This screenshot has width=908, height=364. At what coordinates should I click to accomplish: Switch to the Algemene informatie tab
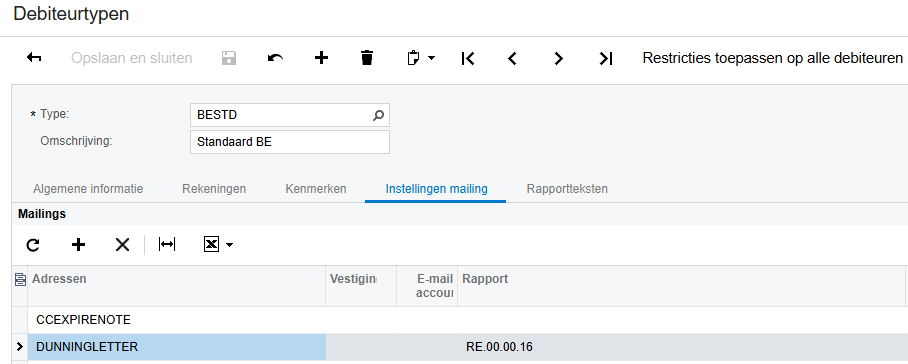pyautogui.click(x=88, y=189)
